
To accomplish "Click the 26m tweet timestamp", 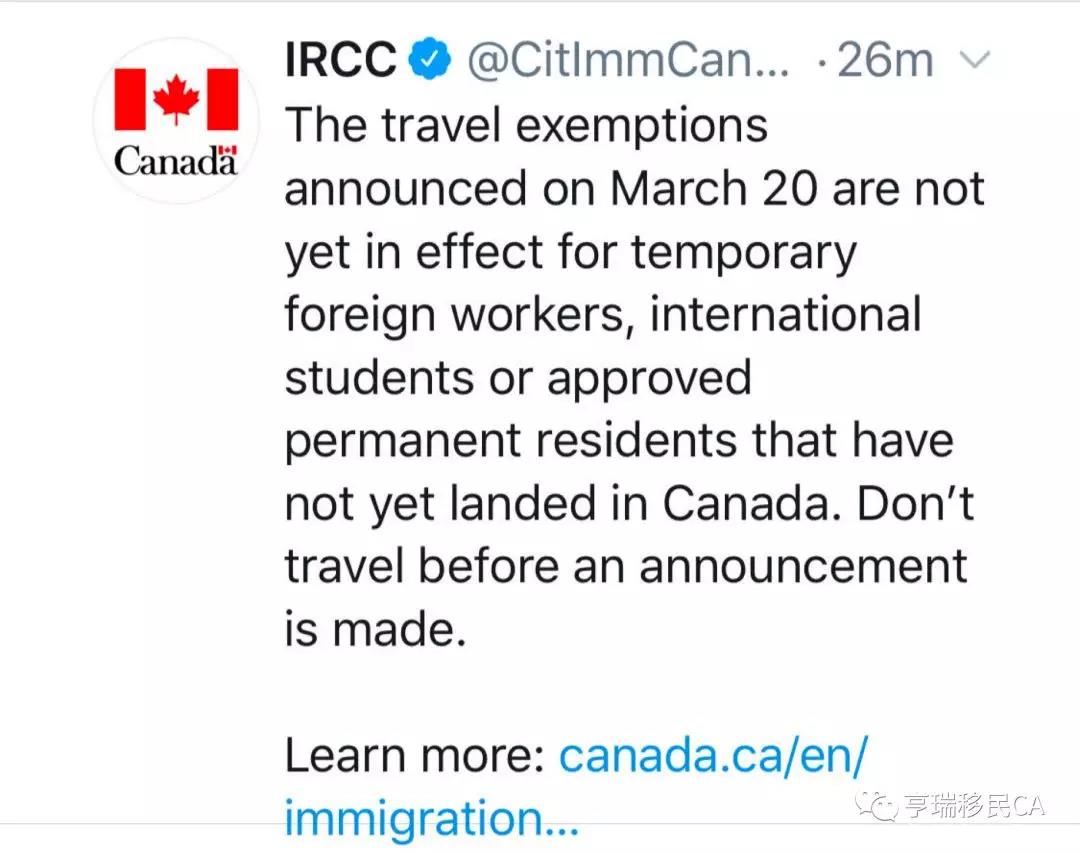I will pyautogui.click(x=885, y=60).
